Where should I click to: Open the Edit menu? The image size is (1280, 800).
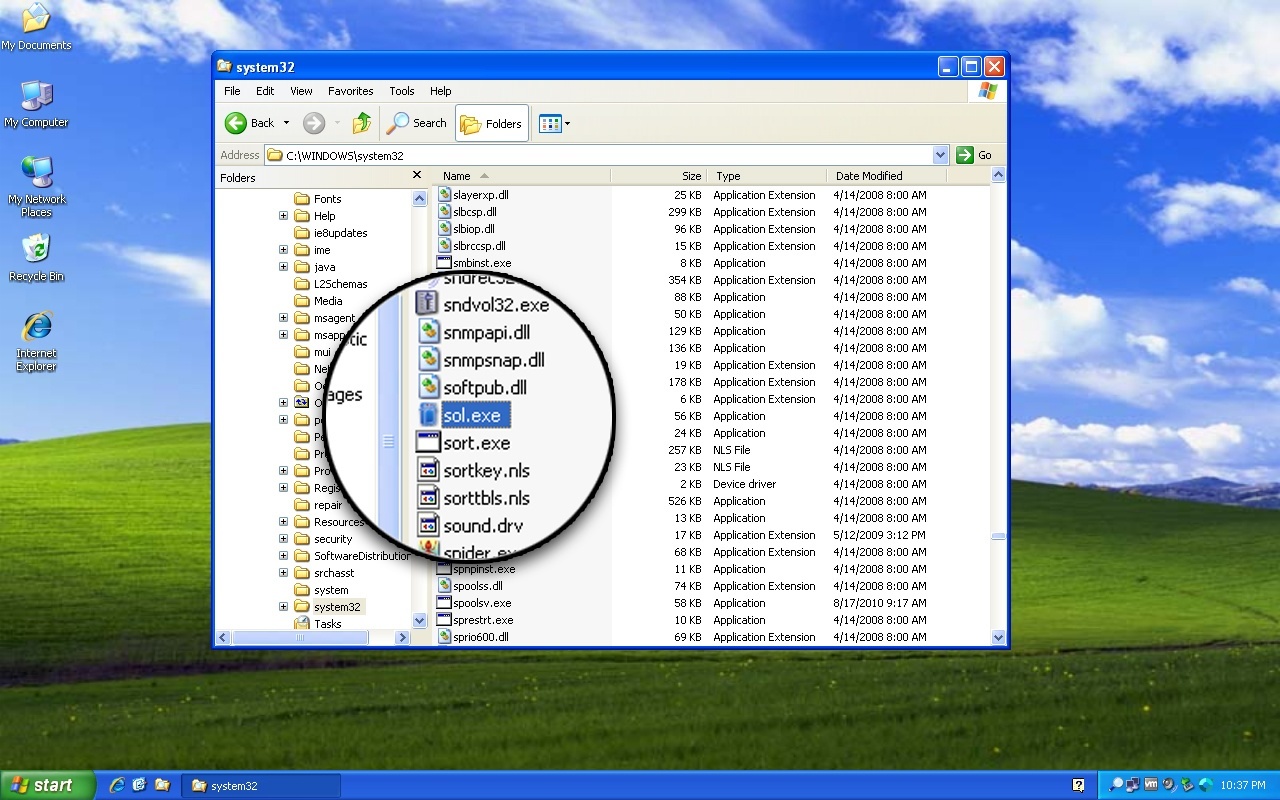[x=265, y=91]
